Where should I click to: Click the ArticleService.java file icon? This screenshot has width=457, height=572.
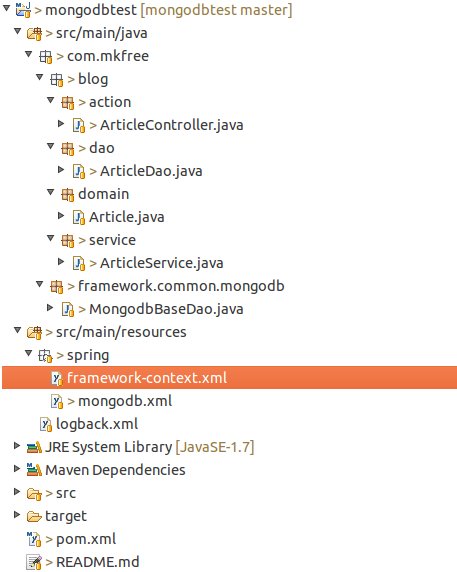(79, 263)
